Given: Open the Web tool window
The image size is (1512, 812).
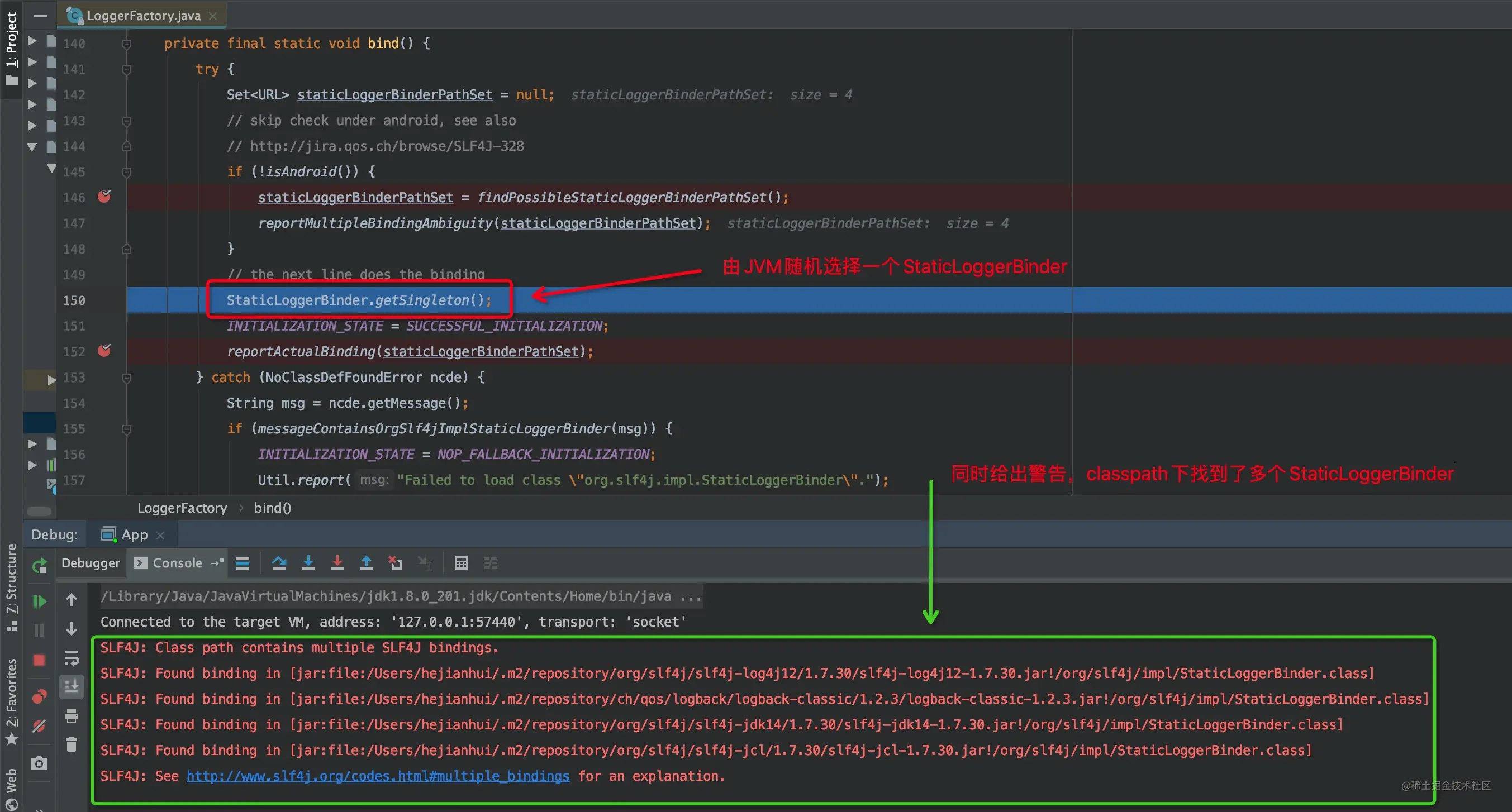Looking at the screenshot, I should click(11, 789).
